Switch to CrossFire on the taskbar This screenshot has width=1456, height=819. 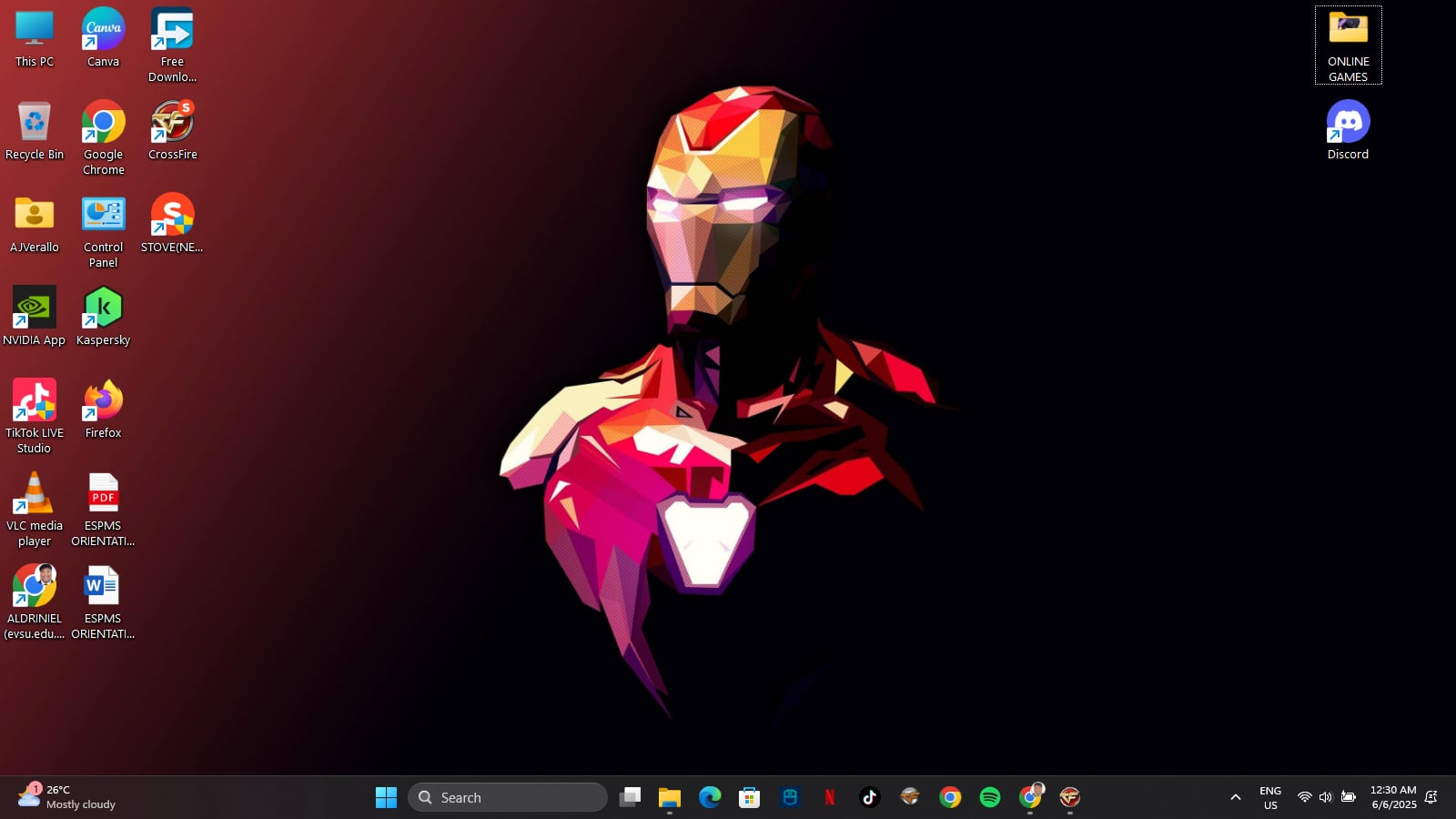[x=1070, y=797]
